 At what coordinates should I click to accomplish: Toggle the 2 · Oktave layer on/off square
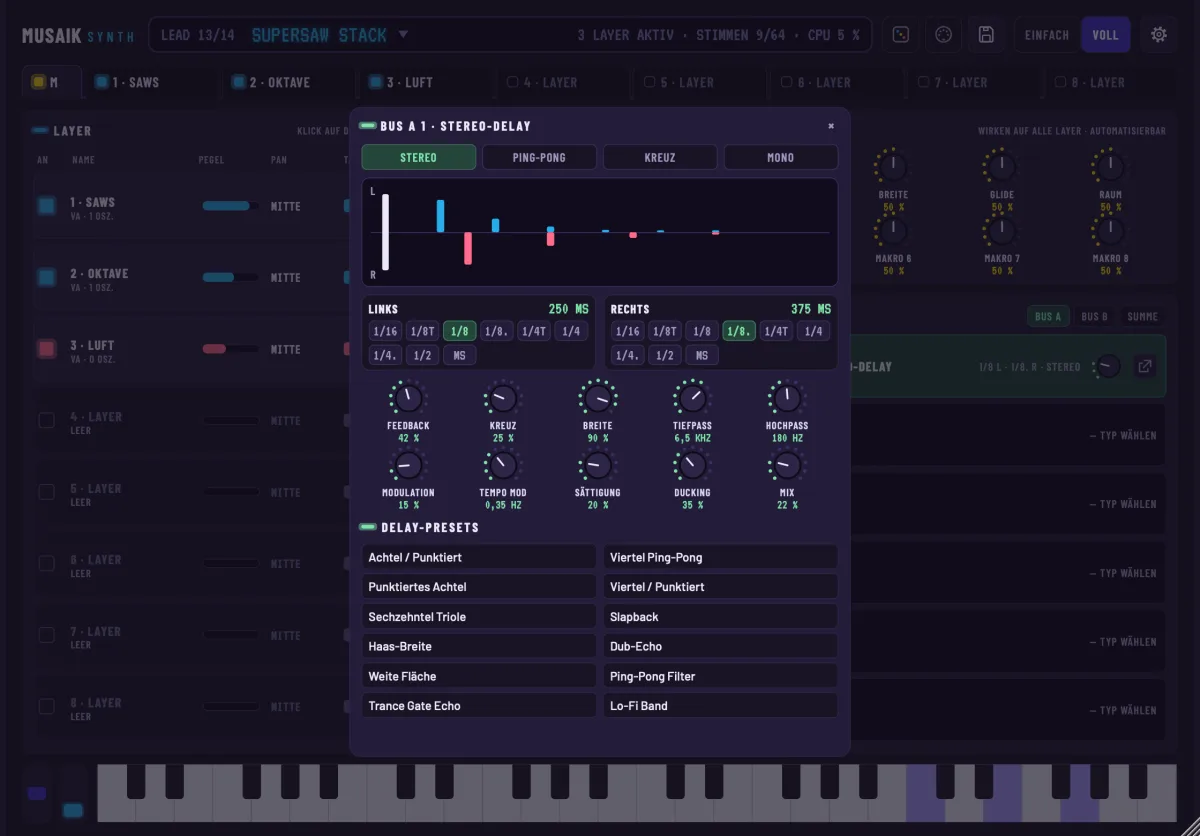pyautogui.click(x=46, y=277)
